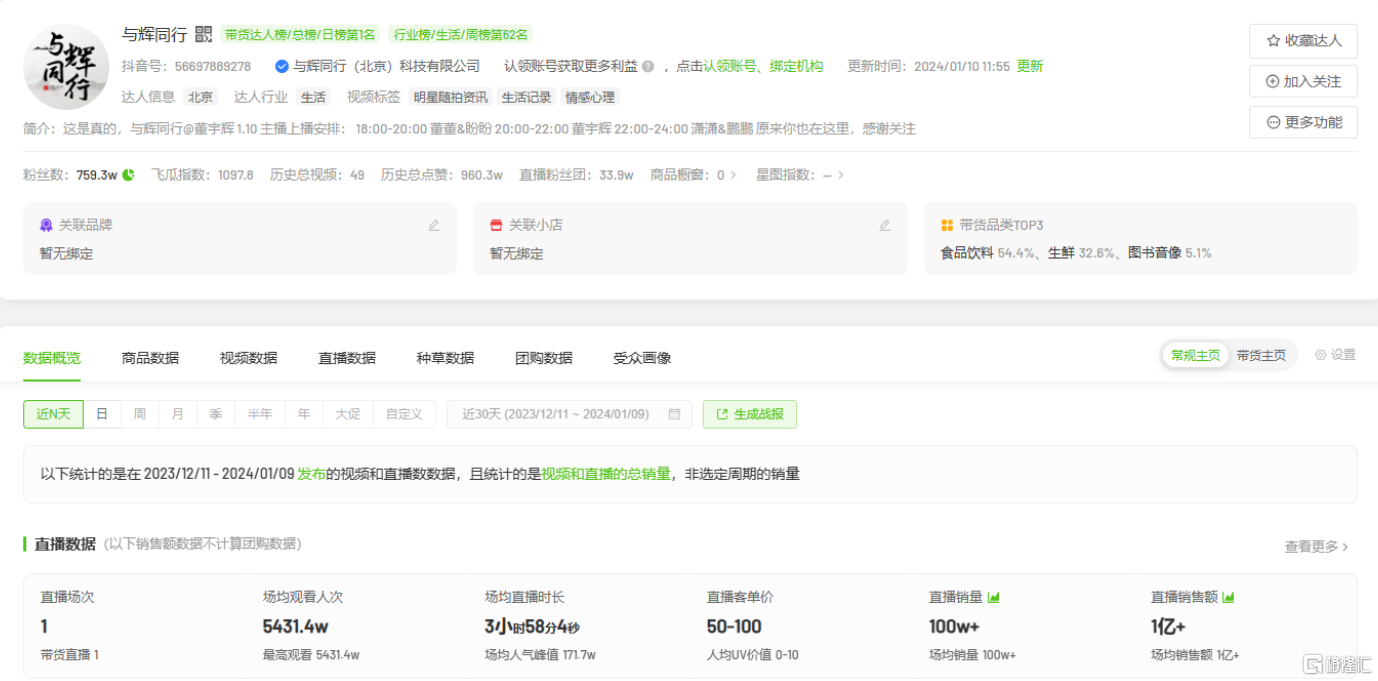Select 季 period option

point(216,414)
